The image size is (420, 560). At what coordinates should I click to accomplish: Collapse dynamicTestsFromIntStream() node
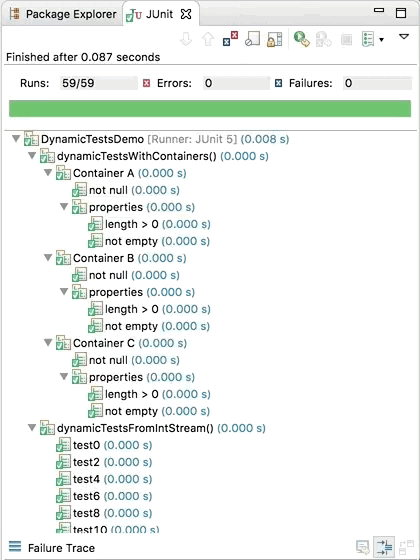(32, 428)
